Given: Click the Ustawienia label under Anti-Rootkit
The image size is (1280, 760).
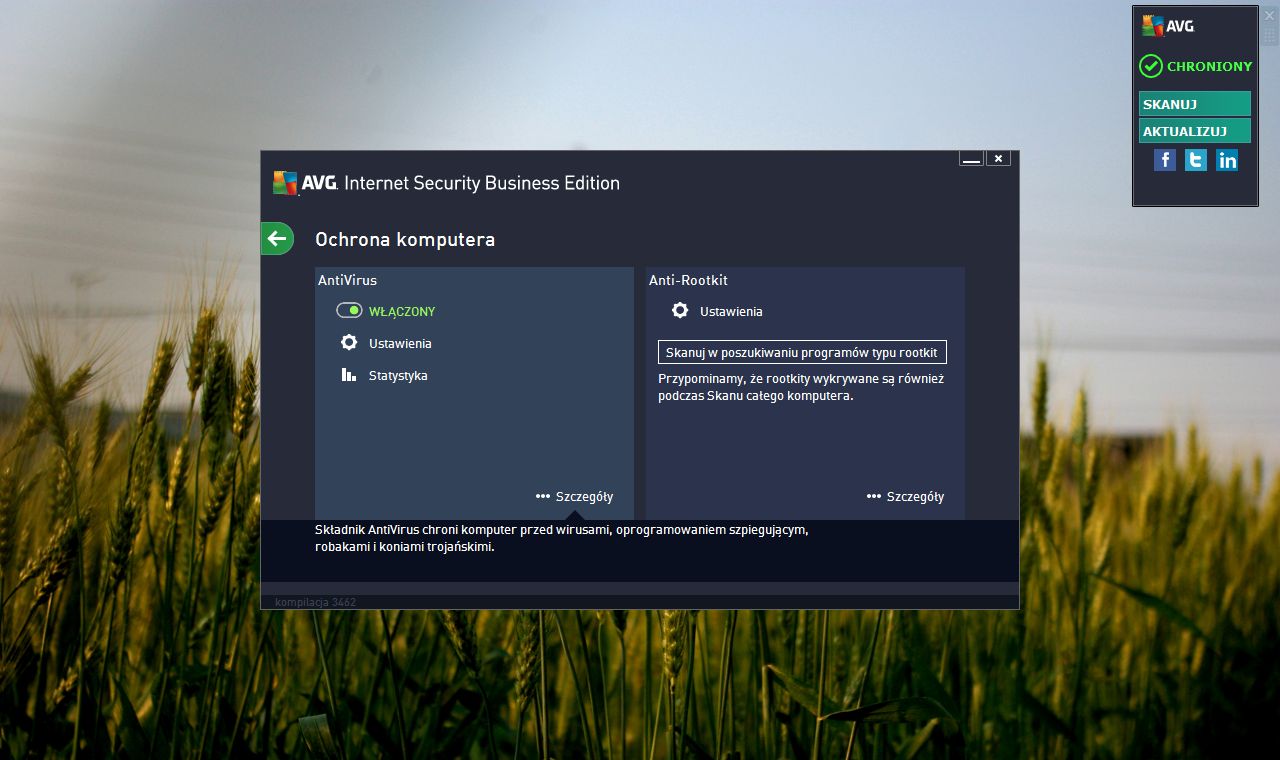Looking at the screenshot, I should point(731,312).
